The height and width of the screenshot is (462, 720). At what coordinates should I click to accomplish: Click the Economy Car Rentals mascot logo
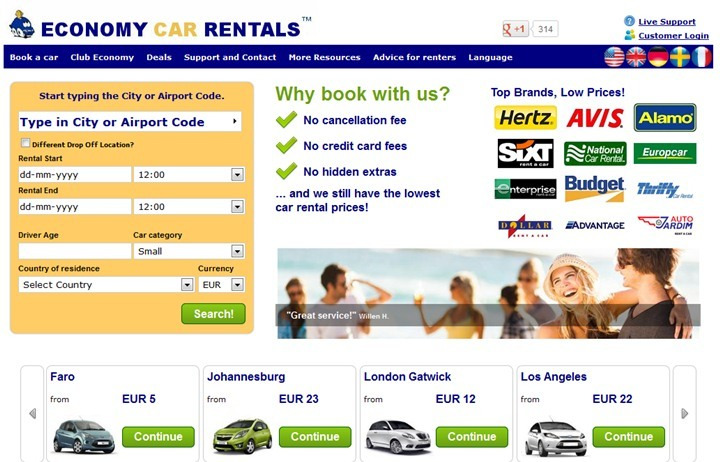click(x=22, y=25)
